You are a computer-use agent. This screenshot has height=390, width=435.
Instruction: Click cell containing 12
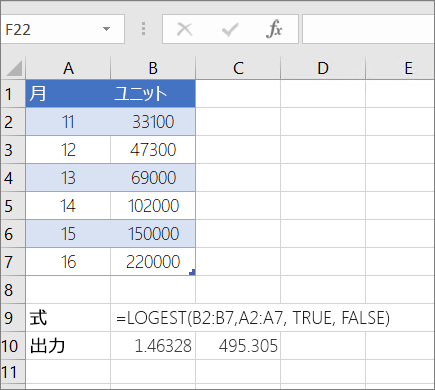(x=68, y=150)
